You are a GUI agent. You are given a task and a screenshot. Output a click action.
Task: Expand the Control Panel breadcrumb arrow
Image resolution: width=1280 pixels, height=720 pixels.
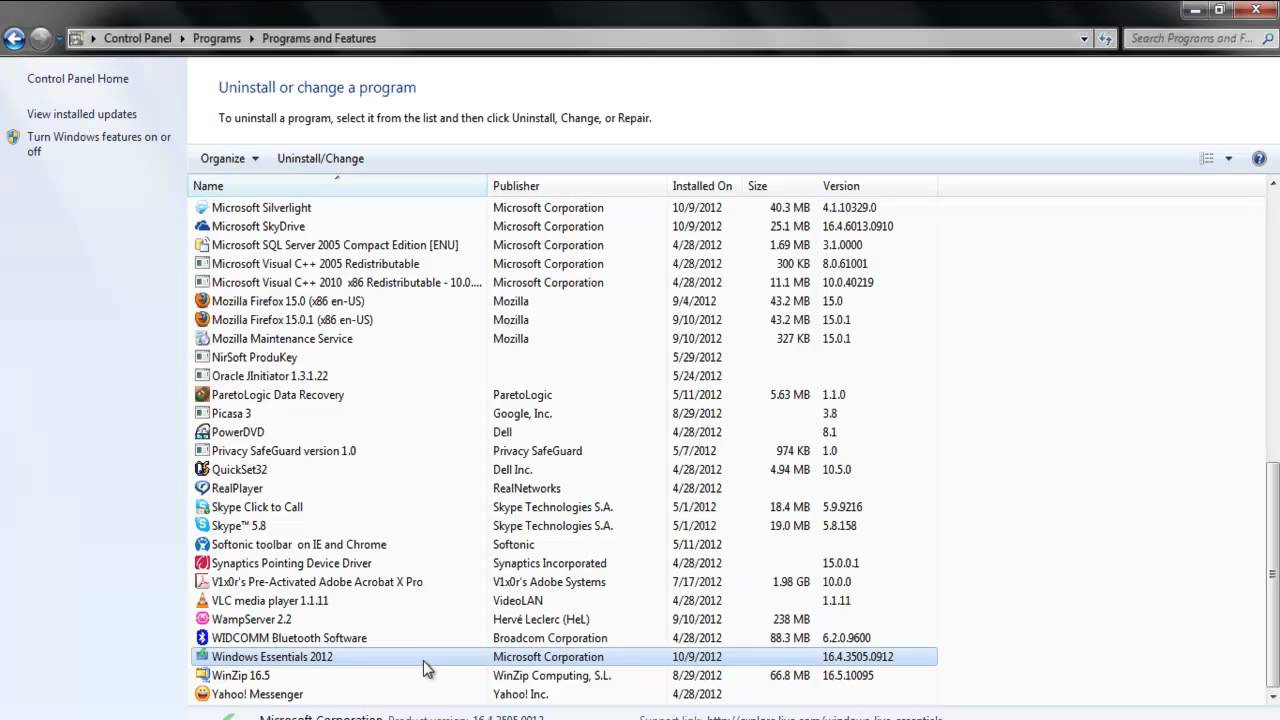click(182, 39)
